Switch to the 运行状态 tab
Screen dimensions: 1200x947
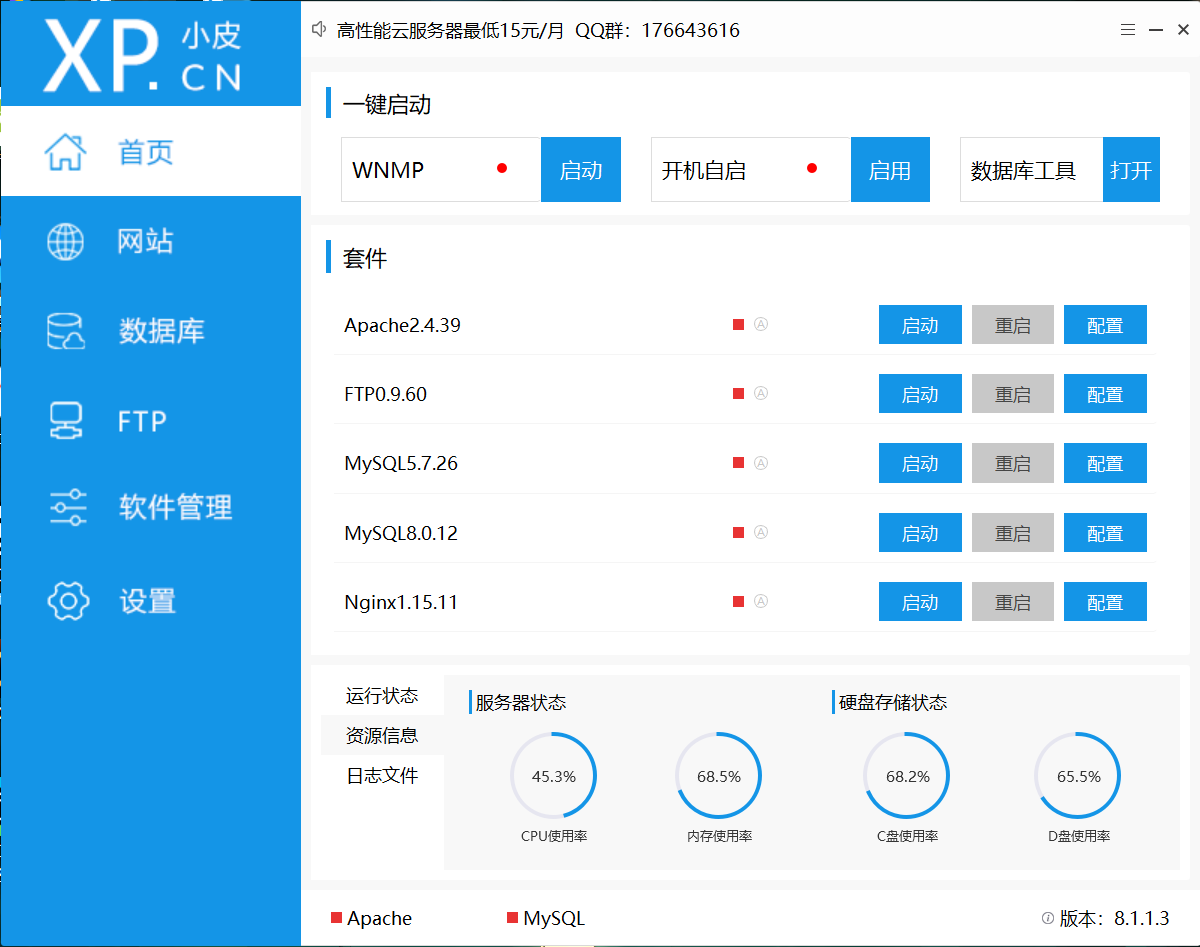point(383,695)
